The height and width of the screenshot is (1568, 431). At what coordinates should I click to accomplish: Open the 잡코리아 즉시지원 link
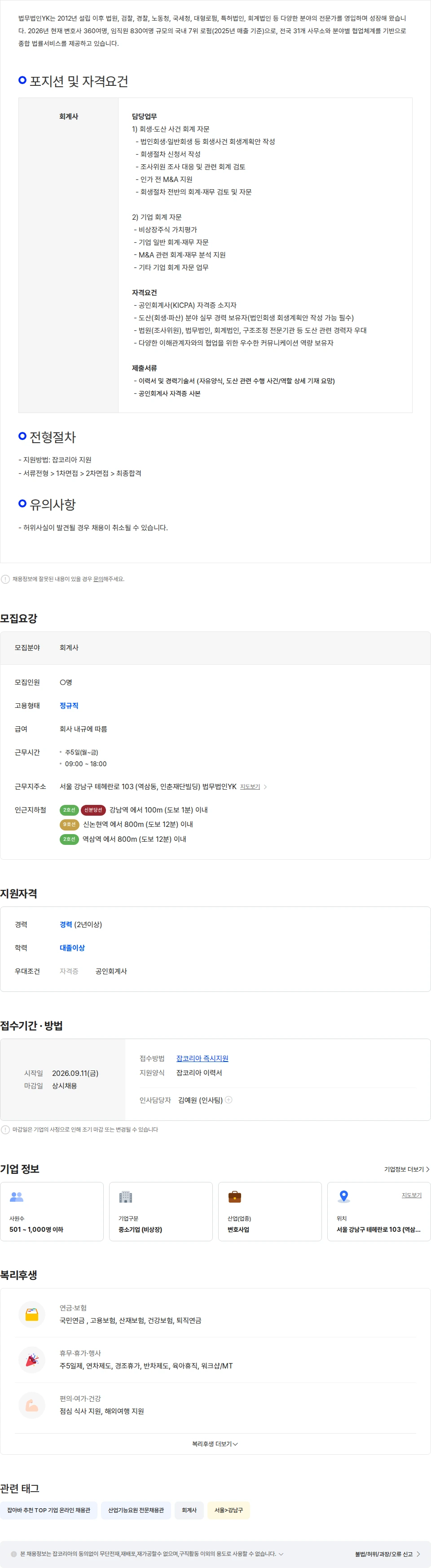[x=202, y=1058]
